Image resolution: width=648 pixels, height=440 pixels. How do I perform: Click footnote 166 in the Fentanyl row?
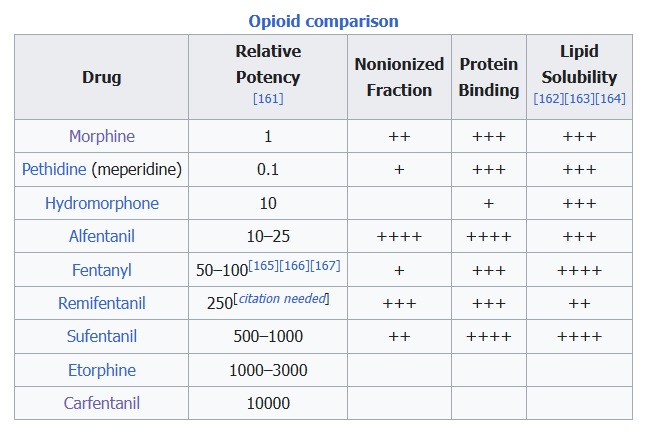tap(294, 265)
